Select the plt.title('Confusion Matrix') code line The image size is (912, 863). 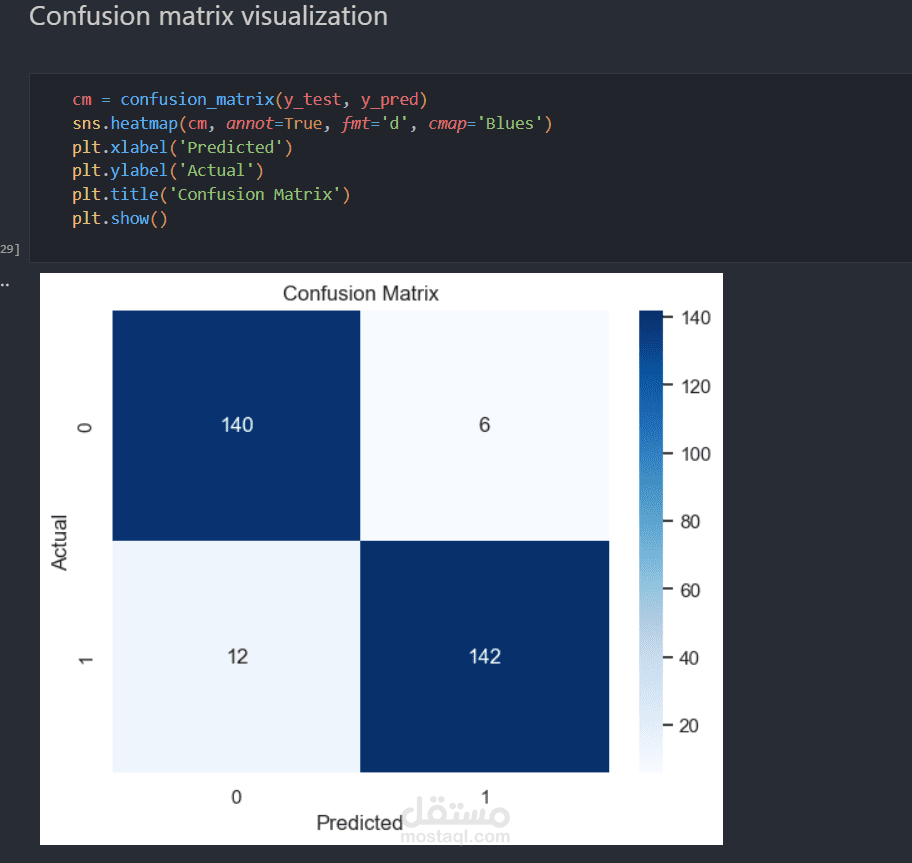click(x=210, y=194)
